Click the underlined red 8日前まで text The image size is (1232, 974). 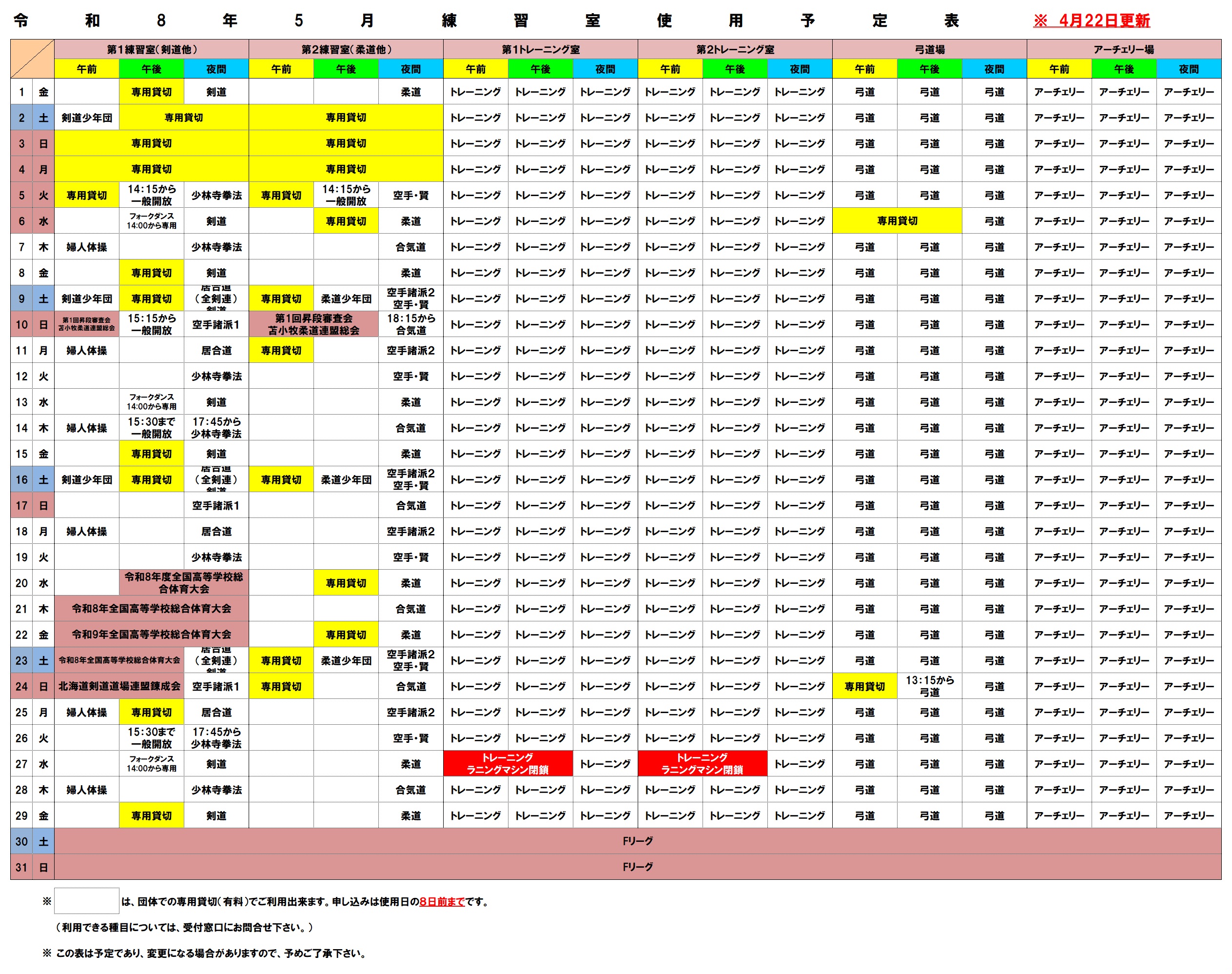pyautogui.click(x=442, y=902)
